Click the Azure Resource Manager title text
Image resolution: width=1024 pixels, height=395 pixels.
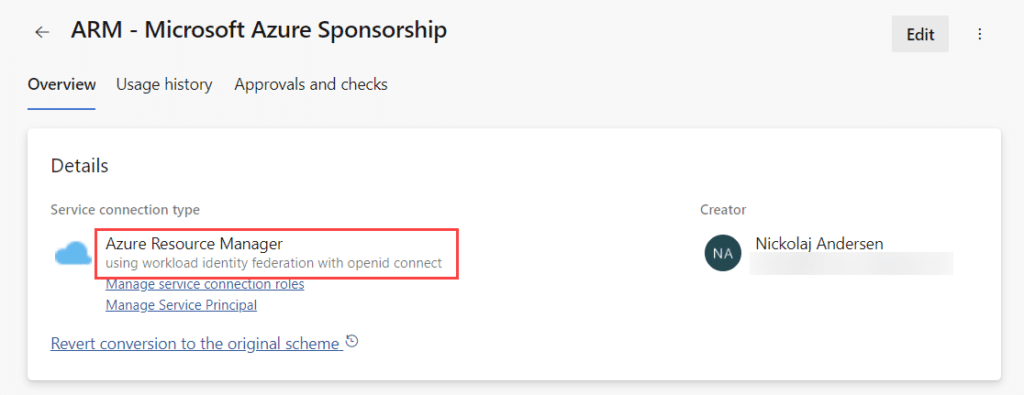pos(194,244)
